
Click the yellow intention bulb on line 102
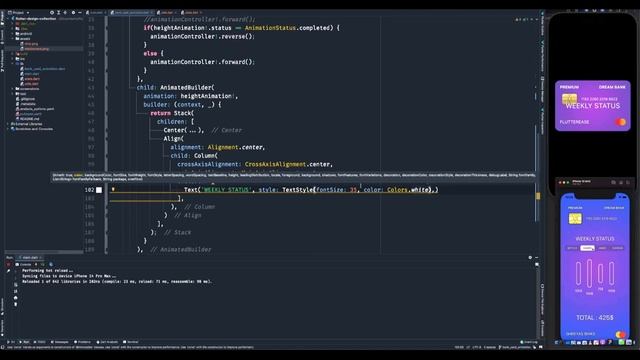click(113, 189)
